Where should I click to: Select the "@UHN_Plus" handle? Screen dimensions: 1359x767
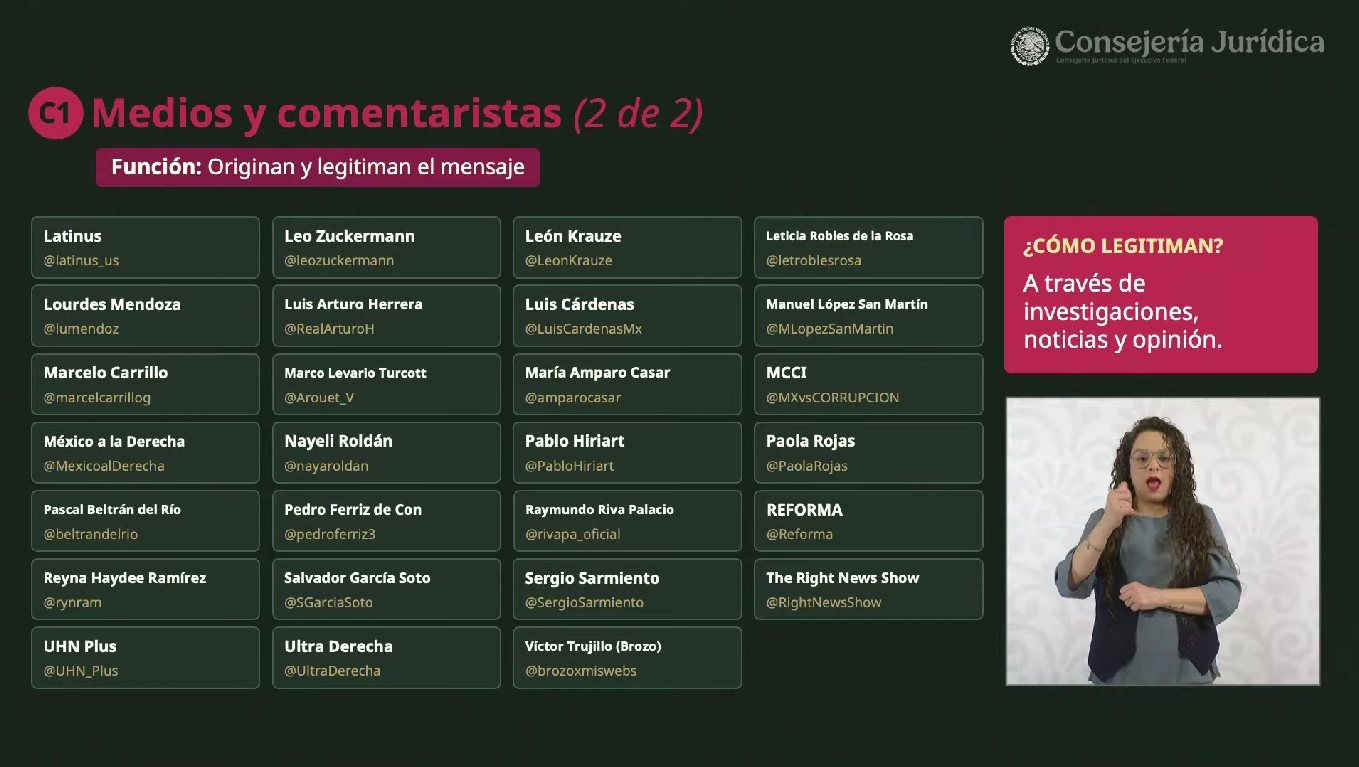click(x=81, y=671)
